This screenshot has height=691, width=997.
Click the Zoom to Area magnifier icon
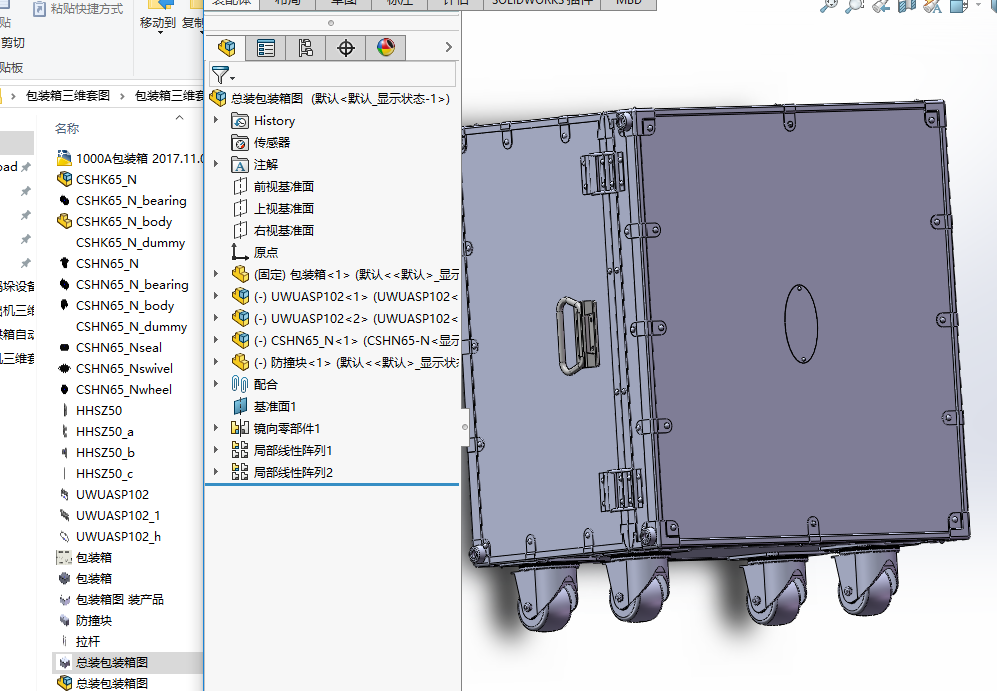[854, 5]
